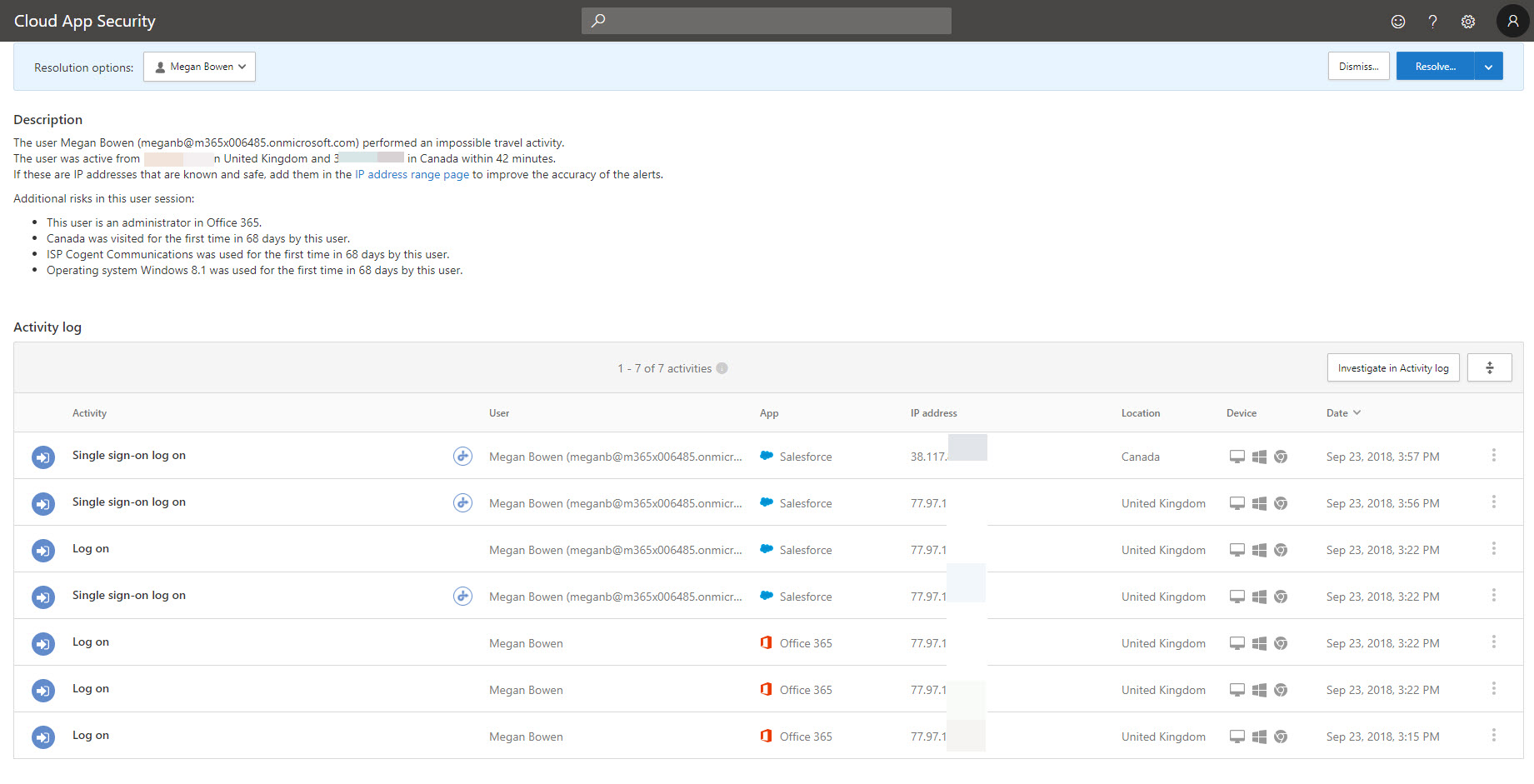Expand the Resolve button dropdown arrow

(x=1488, y=66)
